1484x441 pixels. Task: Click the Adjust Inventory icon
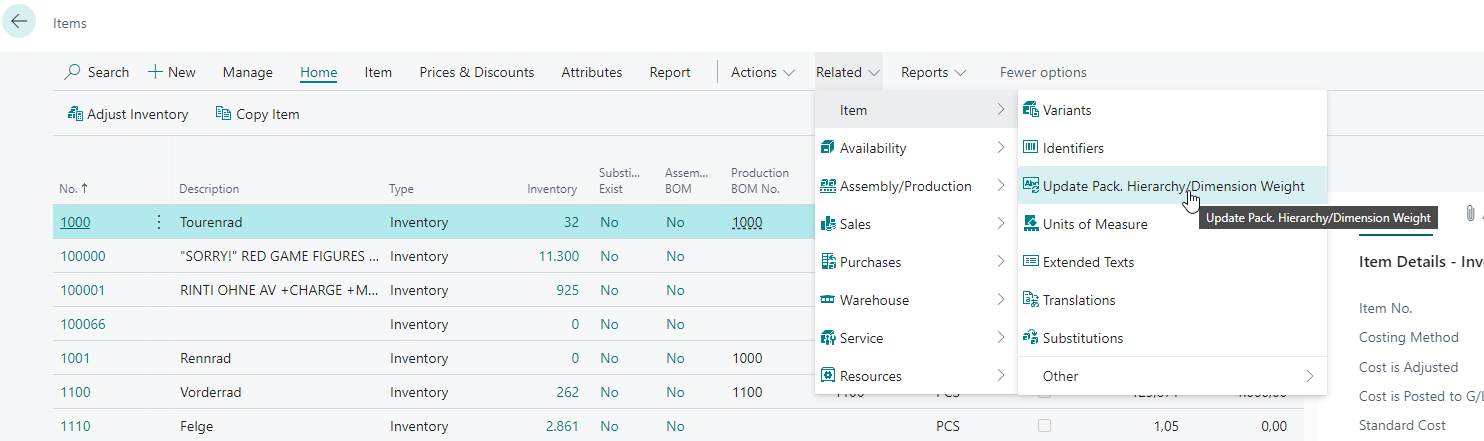click(75, 114)
